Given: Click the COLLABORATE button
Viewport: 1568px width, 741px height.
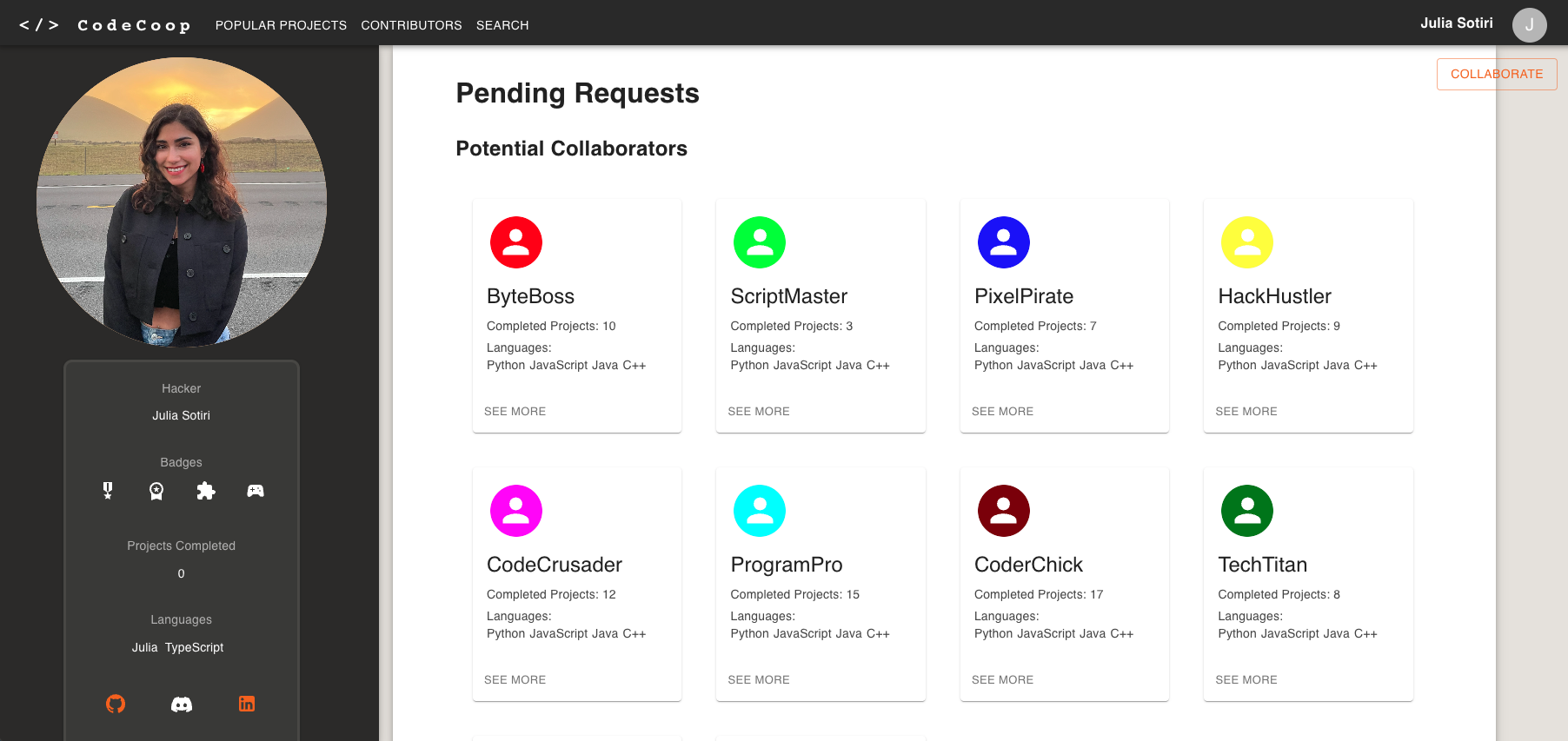Looking at the screenshot, I should 1497,74.
